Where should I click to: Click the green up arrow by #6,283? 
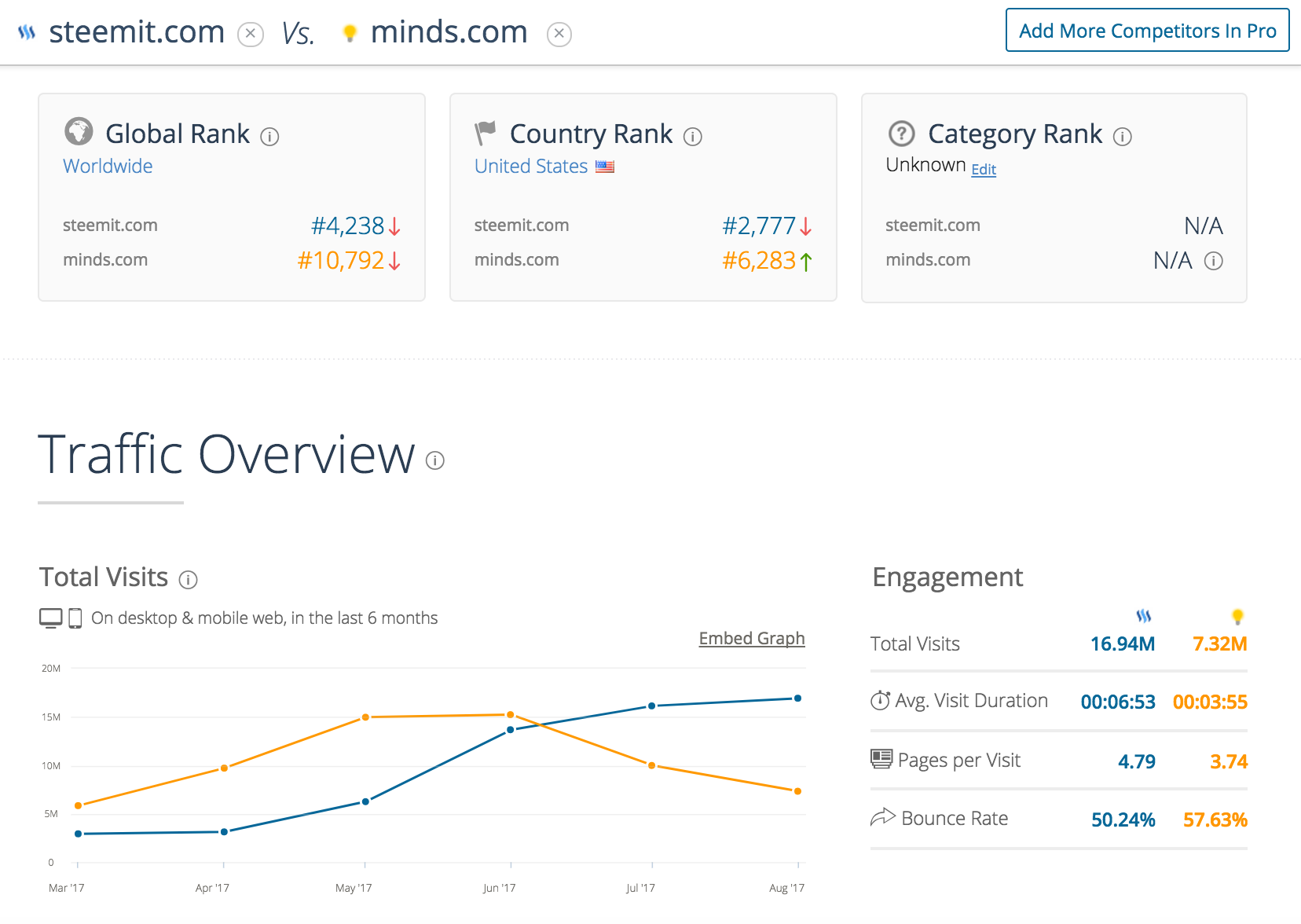(806, 261)
